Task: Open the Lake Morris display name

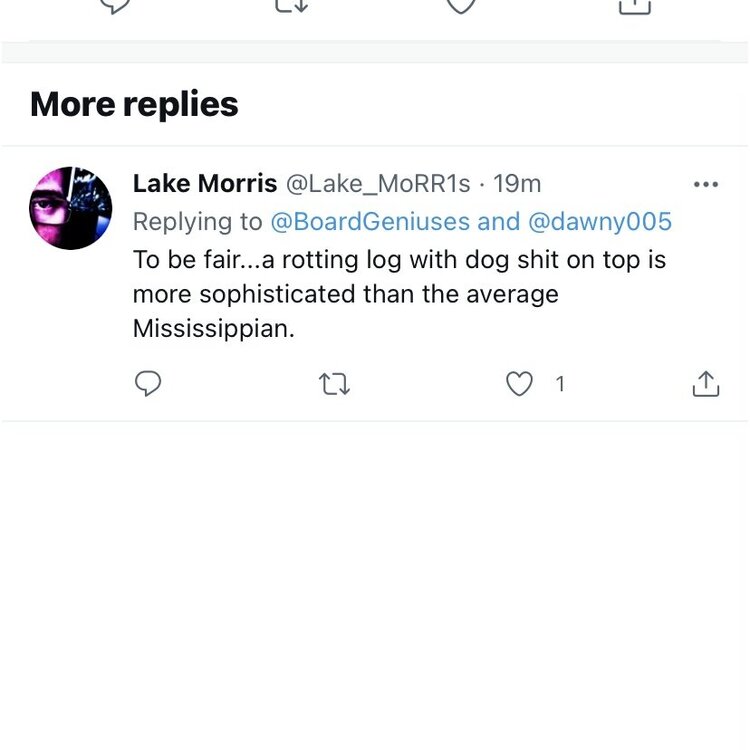Action: tap(205, 184)
